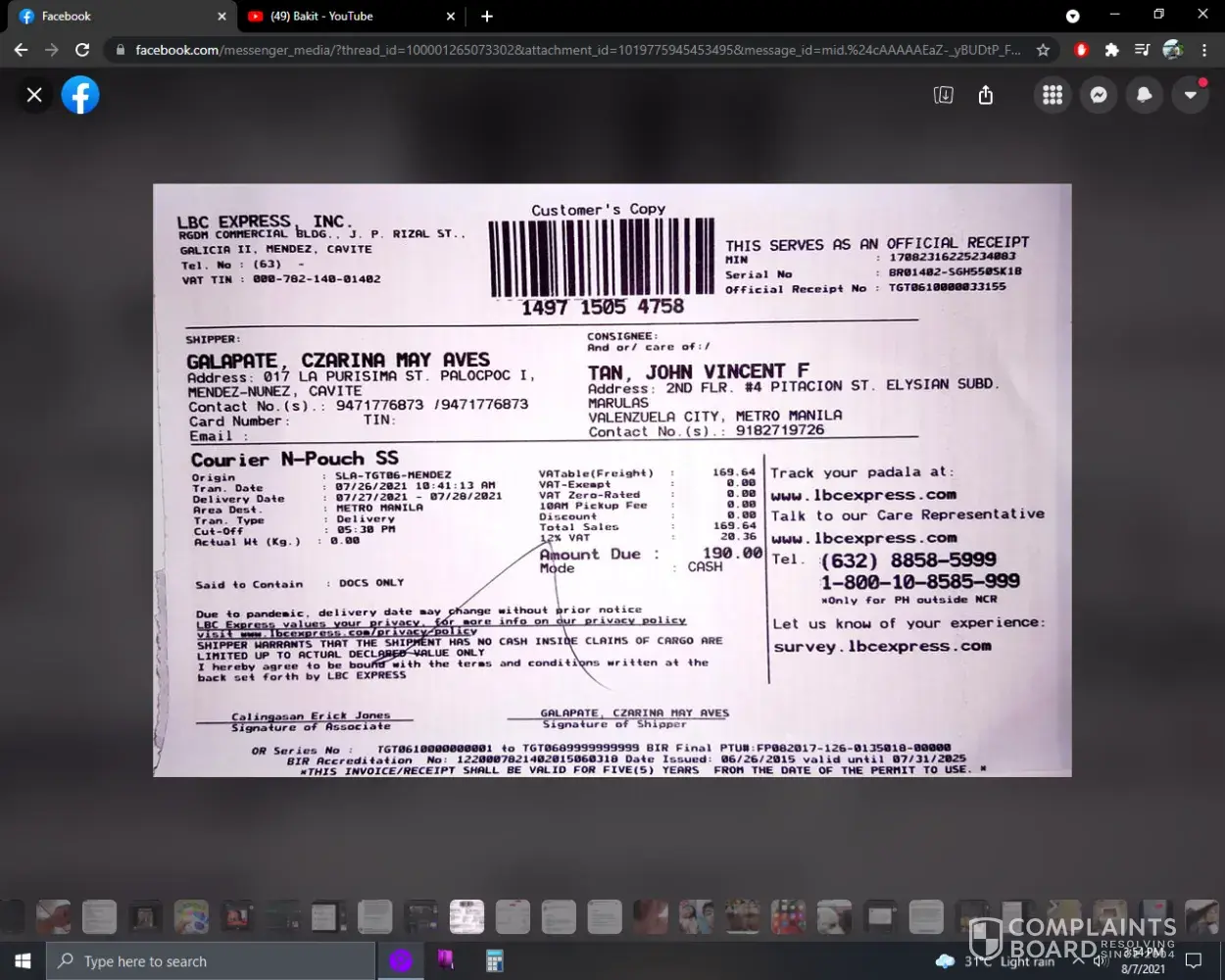Close the Messenger media viewer

click(34, 95)
